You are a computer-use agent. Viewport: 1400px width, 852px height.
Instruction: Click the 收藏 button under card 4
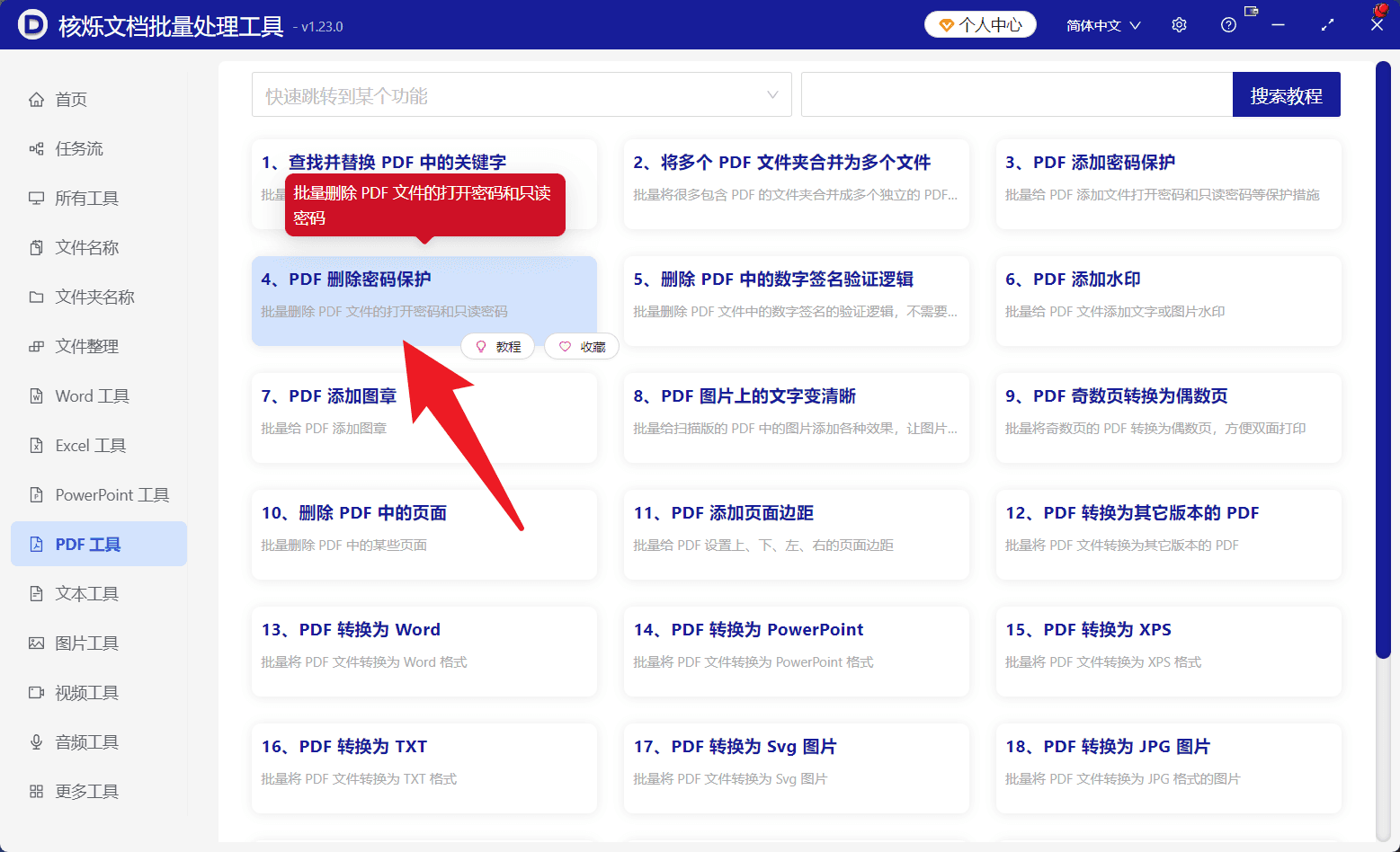(582, 347)
